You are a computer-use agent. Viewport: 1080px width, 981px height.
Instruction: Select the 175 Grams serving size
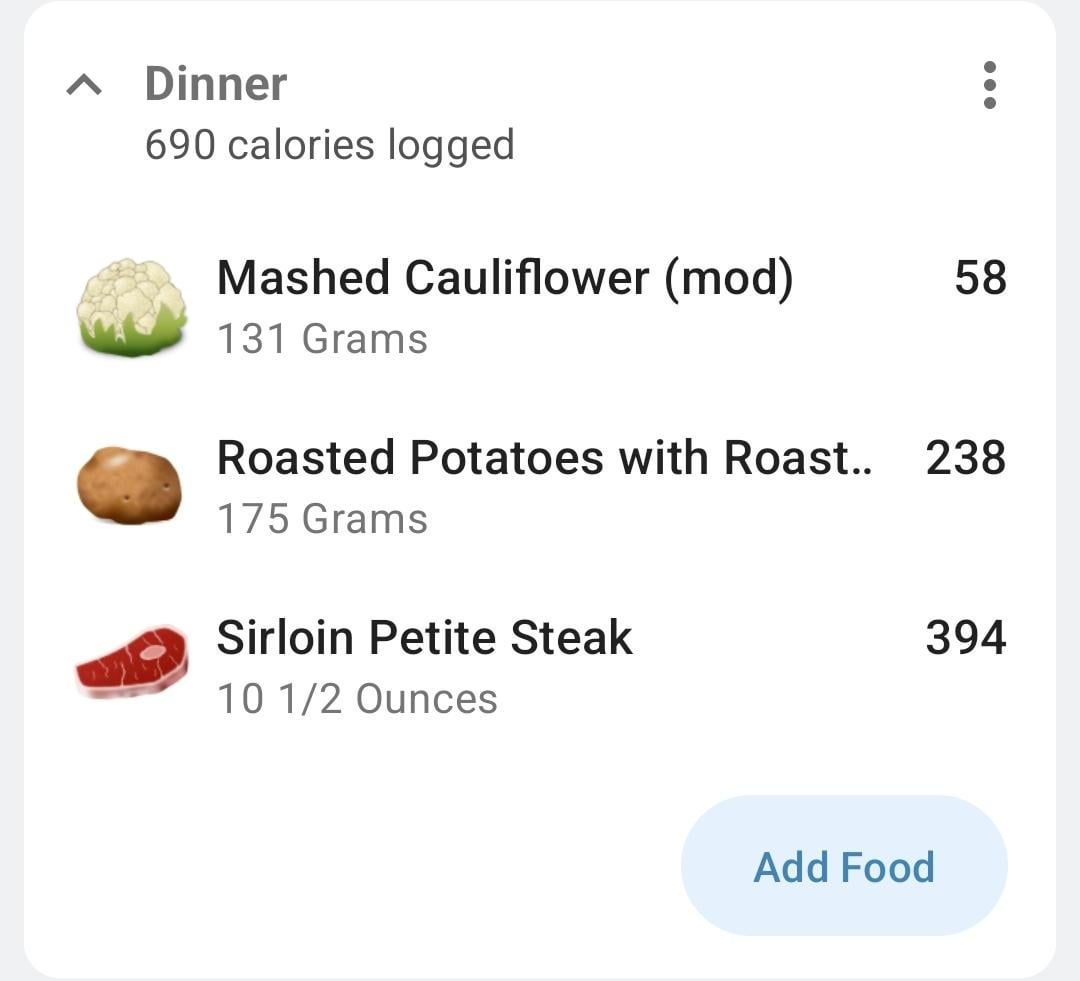pos(322,519)
